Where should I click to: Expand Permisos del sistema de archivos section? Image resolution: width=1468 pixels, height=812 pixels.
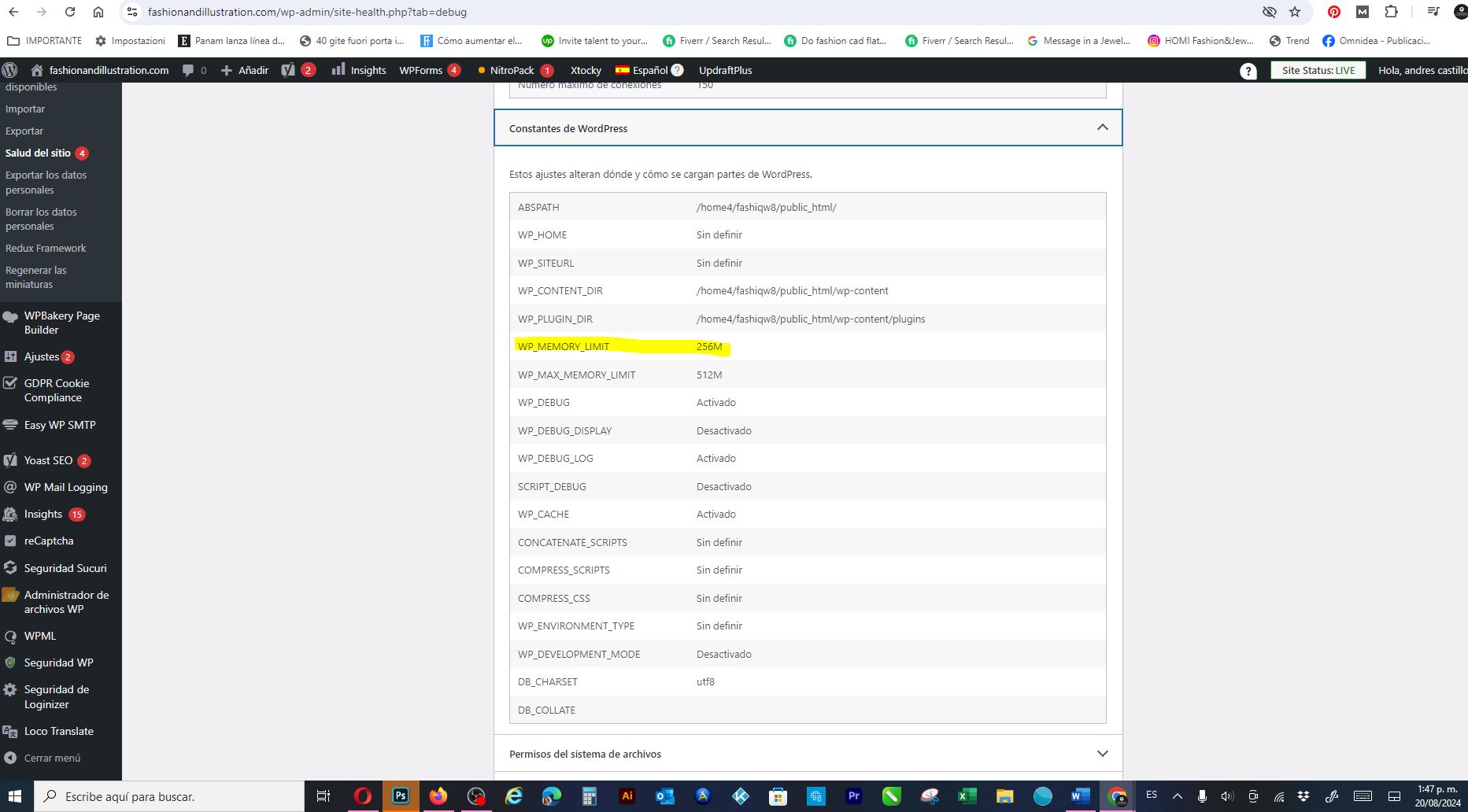pyautogui.click(x=808, y=753)
